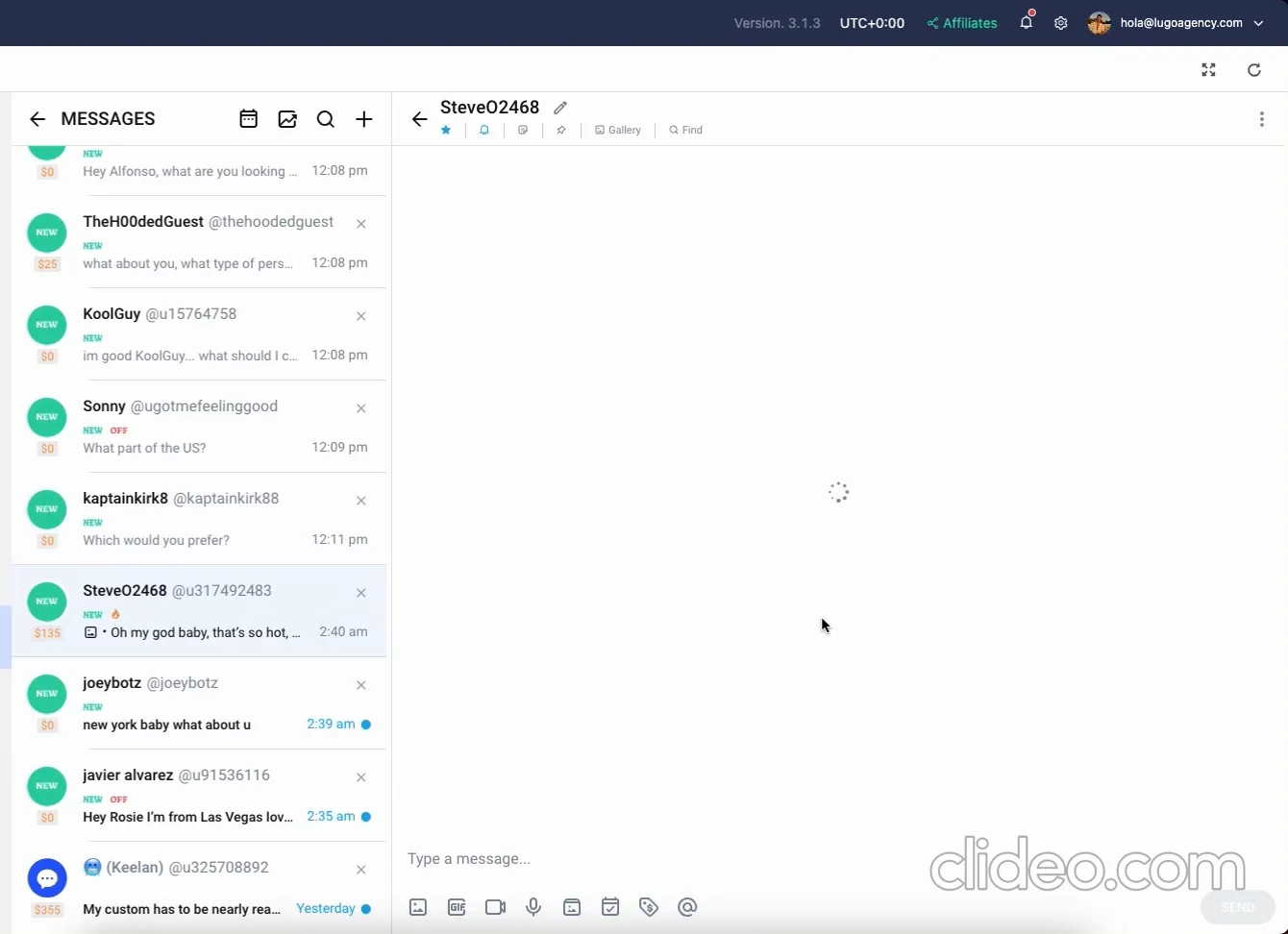This screenshot has height=934, width=1288.
Task: Open kaptainkirk8 conversation
Action: tap(199, 519)
